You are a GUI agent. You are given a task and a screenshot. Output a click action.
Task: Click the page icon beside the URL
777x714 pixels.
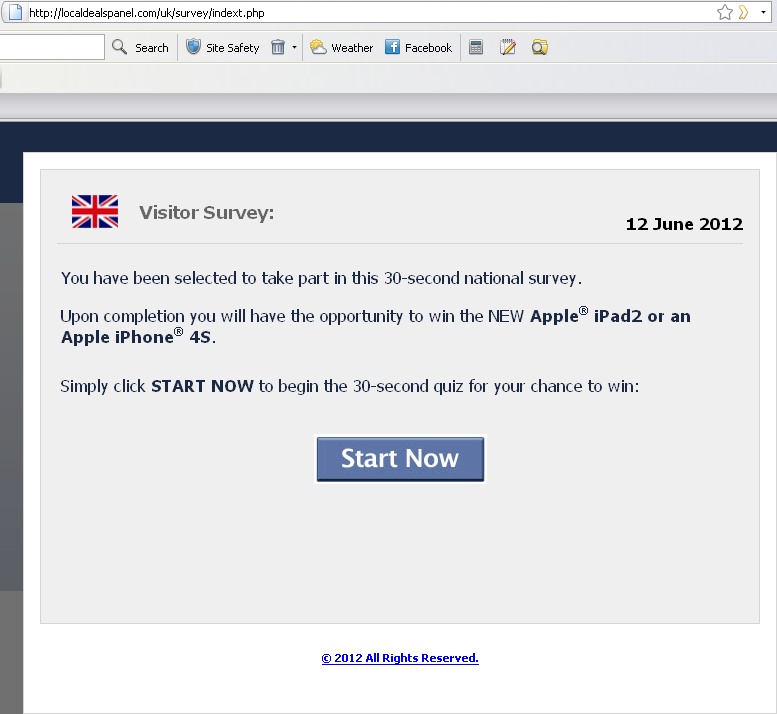[15, 12]
